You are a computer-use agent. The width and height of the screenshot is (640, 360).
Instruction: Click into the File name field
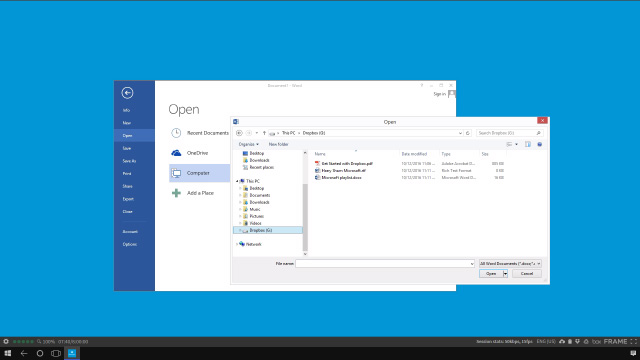(385, 264)
